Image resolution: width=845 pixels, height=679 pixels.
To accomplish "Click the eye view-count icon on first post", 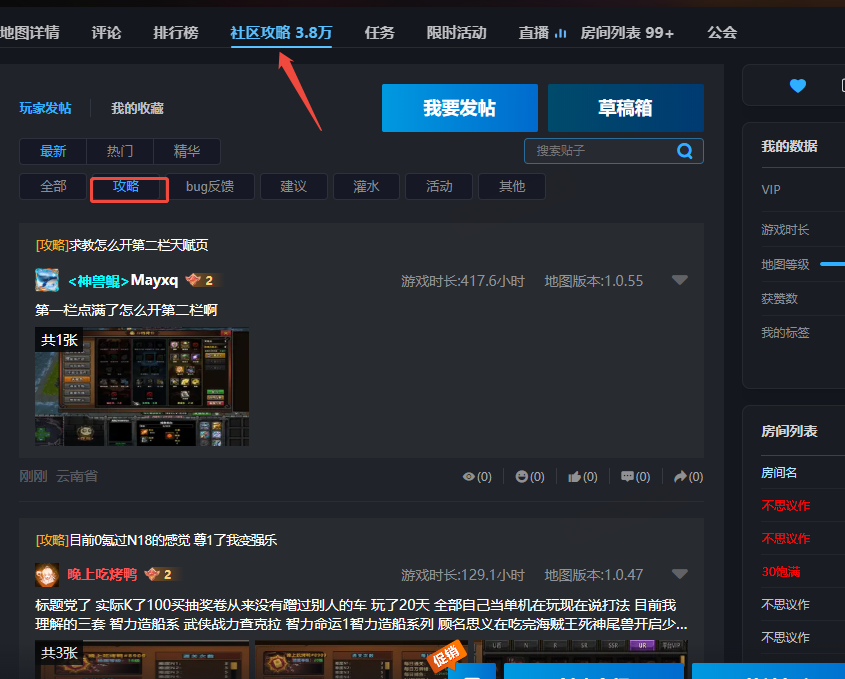I will (x=470, y=476).
